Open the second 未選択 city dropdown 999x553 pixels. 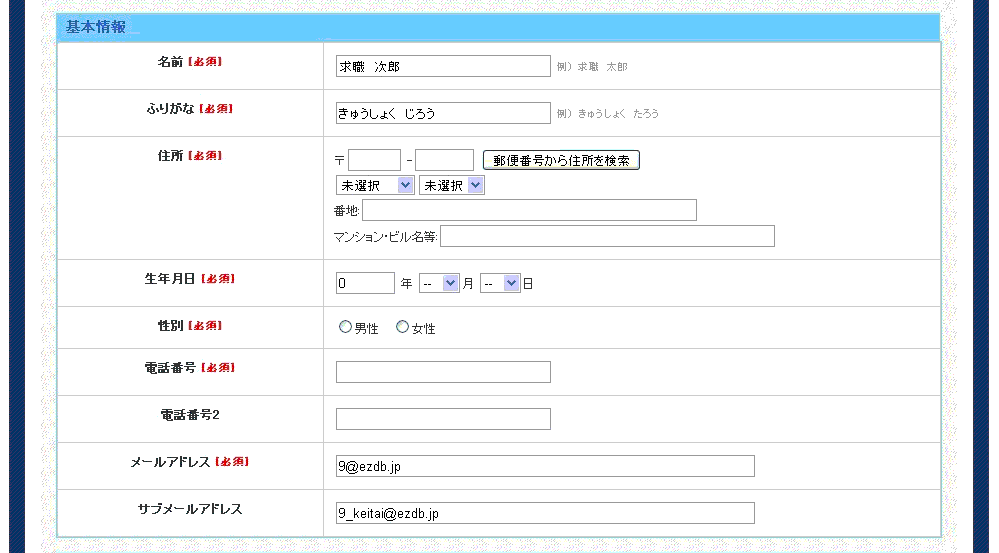coord(451,185)
